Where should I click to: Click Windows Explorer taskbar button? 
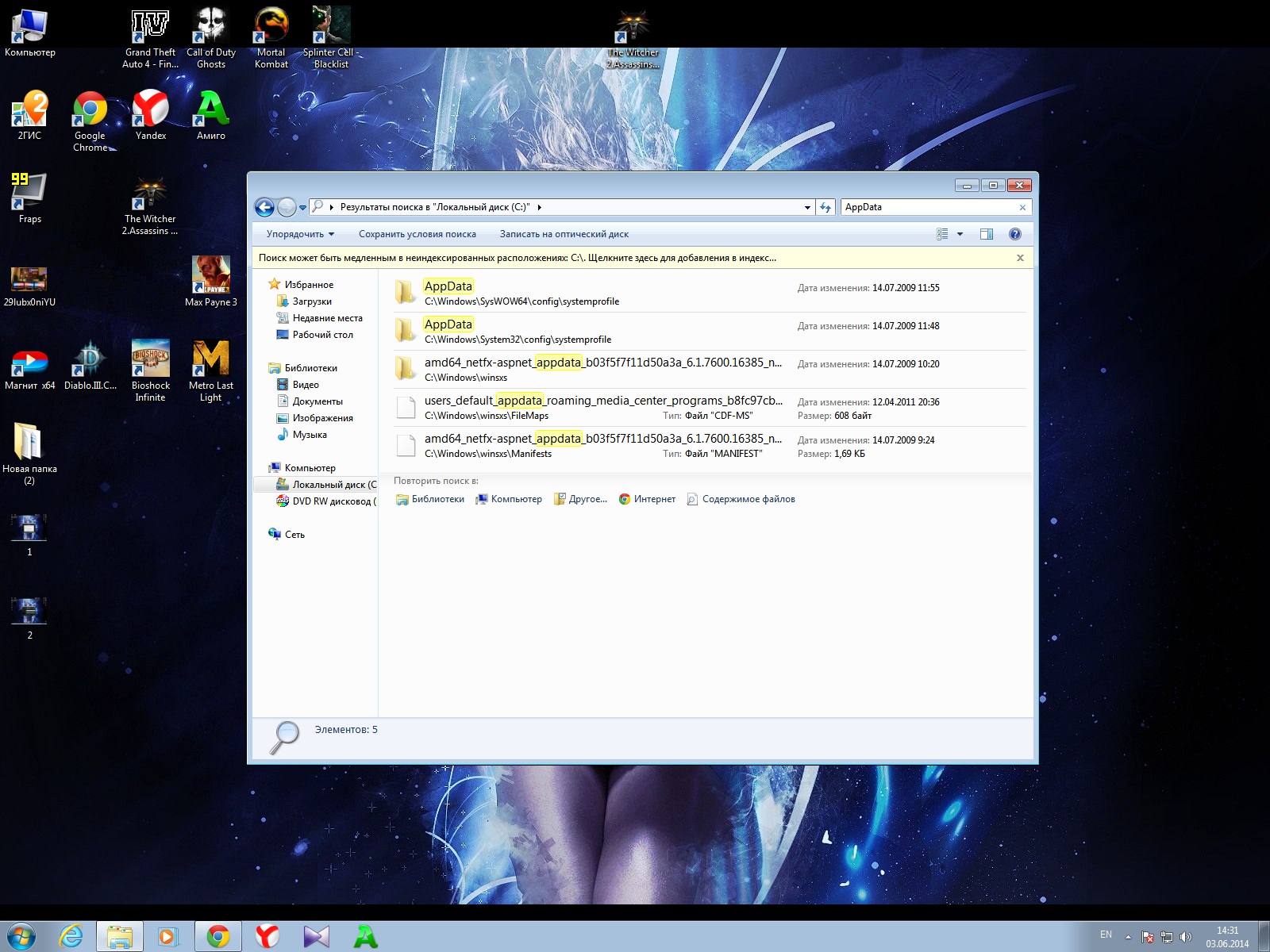pyautogui.click(x=120, y=937)
